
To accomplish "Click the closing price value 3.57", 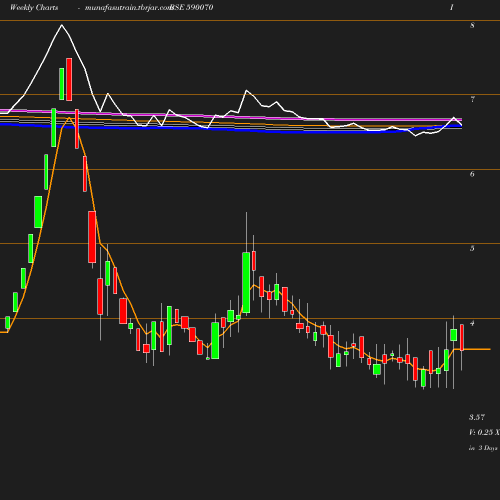I will 477,417.
